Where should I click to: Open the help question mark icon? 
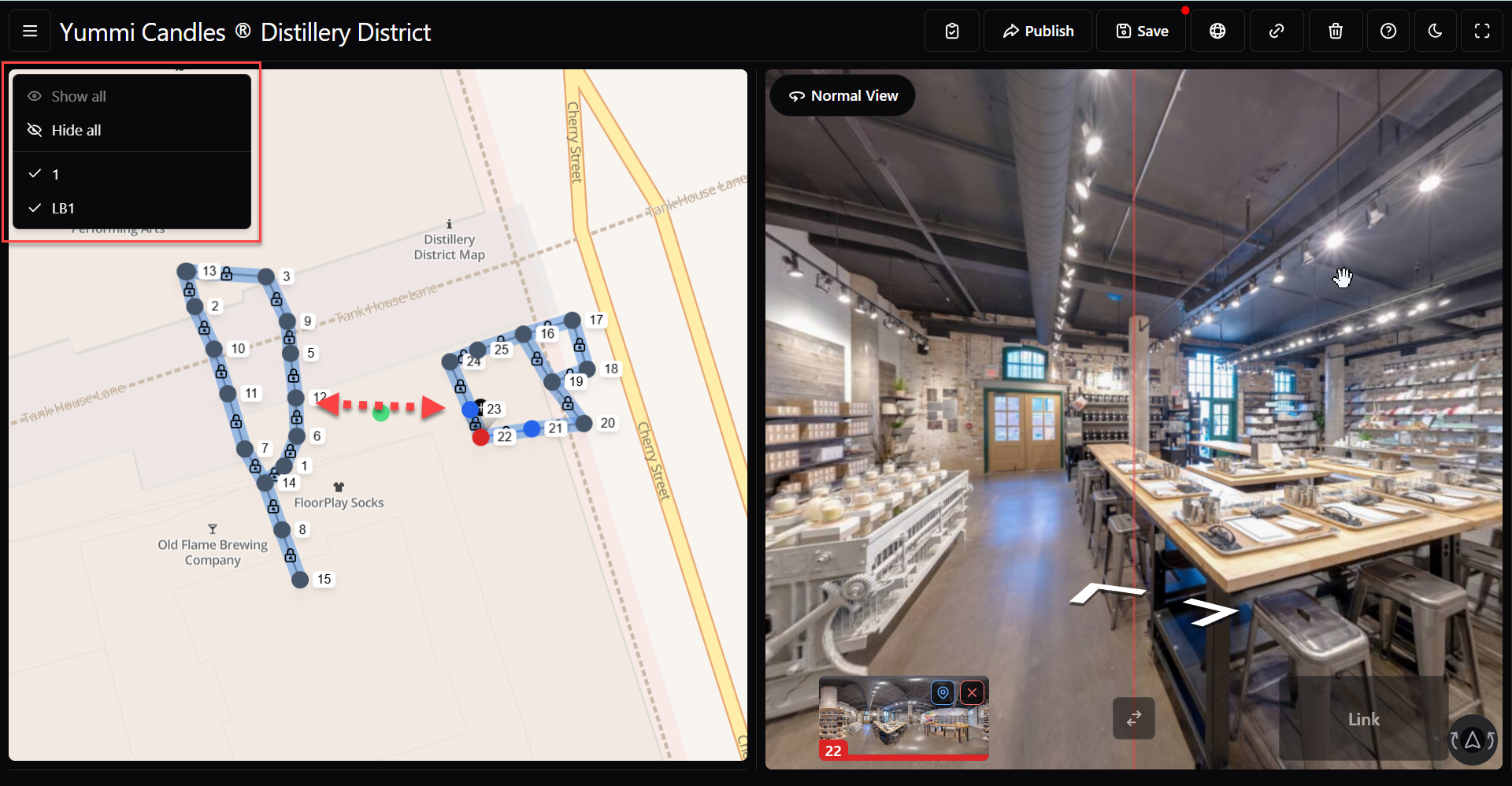tap(1388, 32)
